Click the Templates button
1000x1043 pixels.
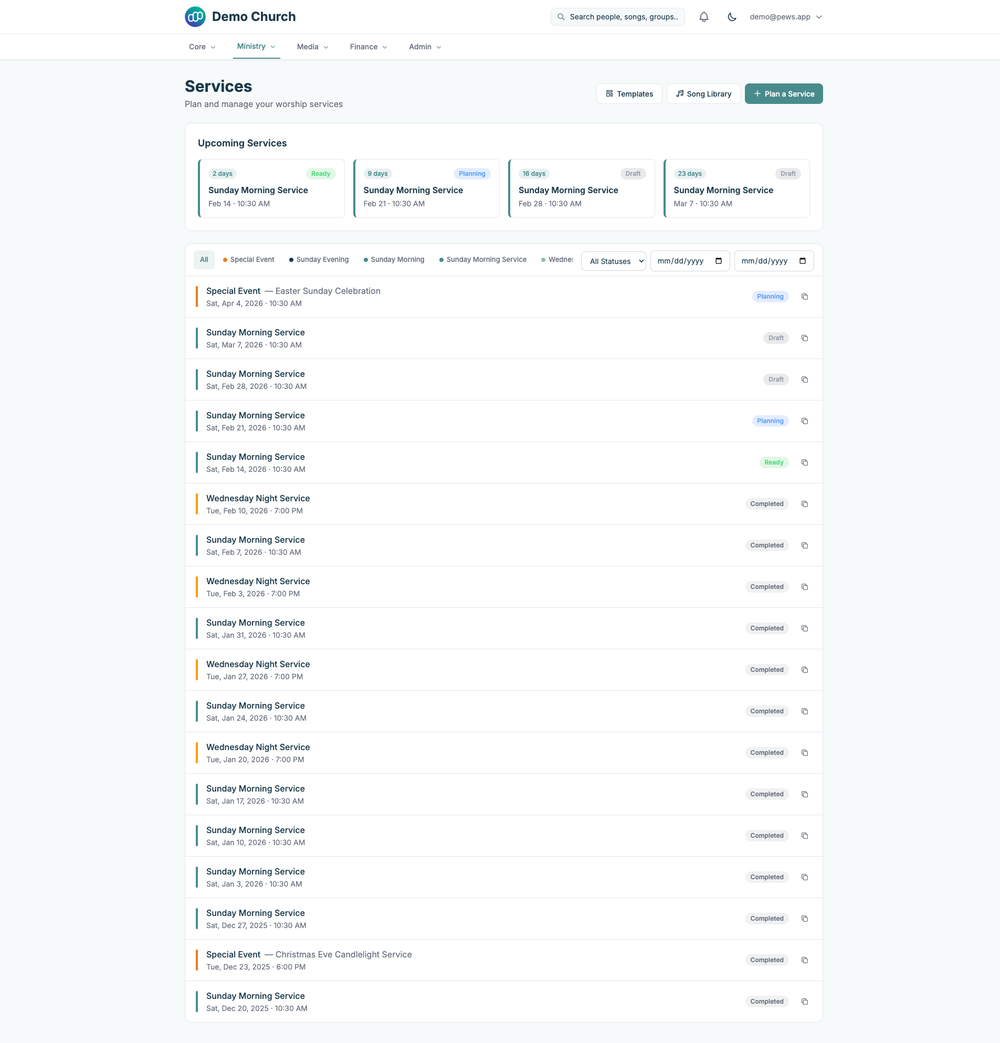tap(629, 94)
